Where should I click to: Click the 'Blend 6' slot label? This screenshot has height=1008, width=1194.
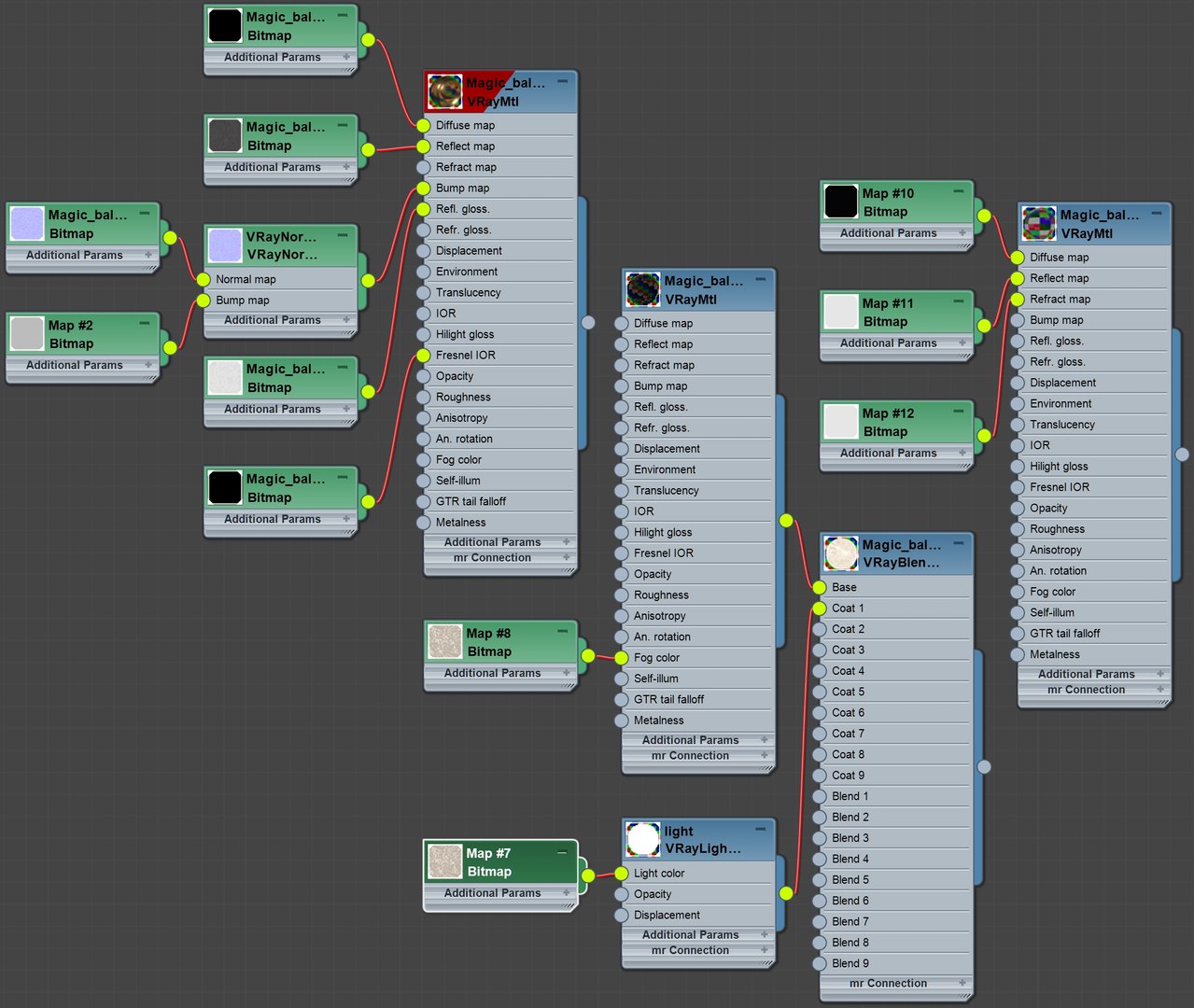pos(850,901)
